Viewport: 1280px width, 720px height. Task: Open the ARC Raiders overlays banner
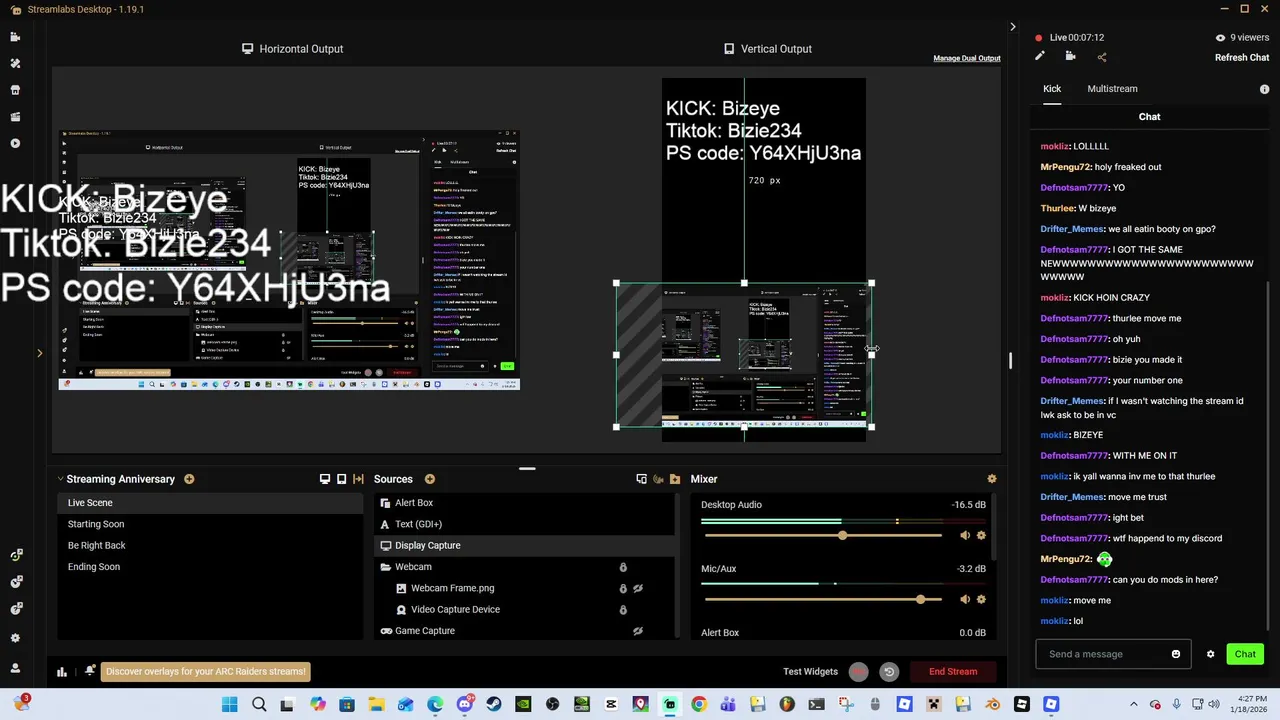206,672
